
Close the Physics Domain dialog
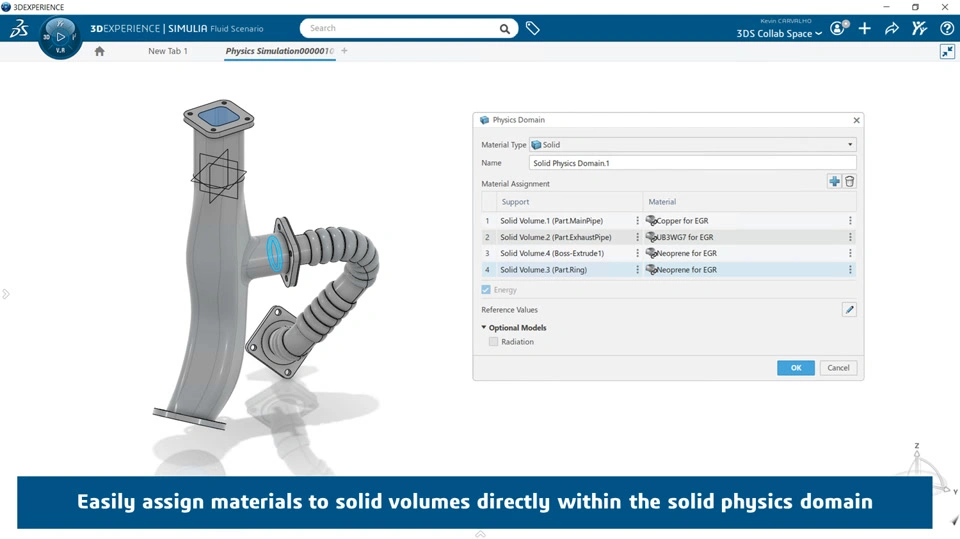[857, 120]
